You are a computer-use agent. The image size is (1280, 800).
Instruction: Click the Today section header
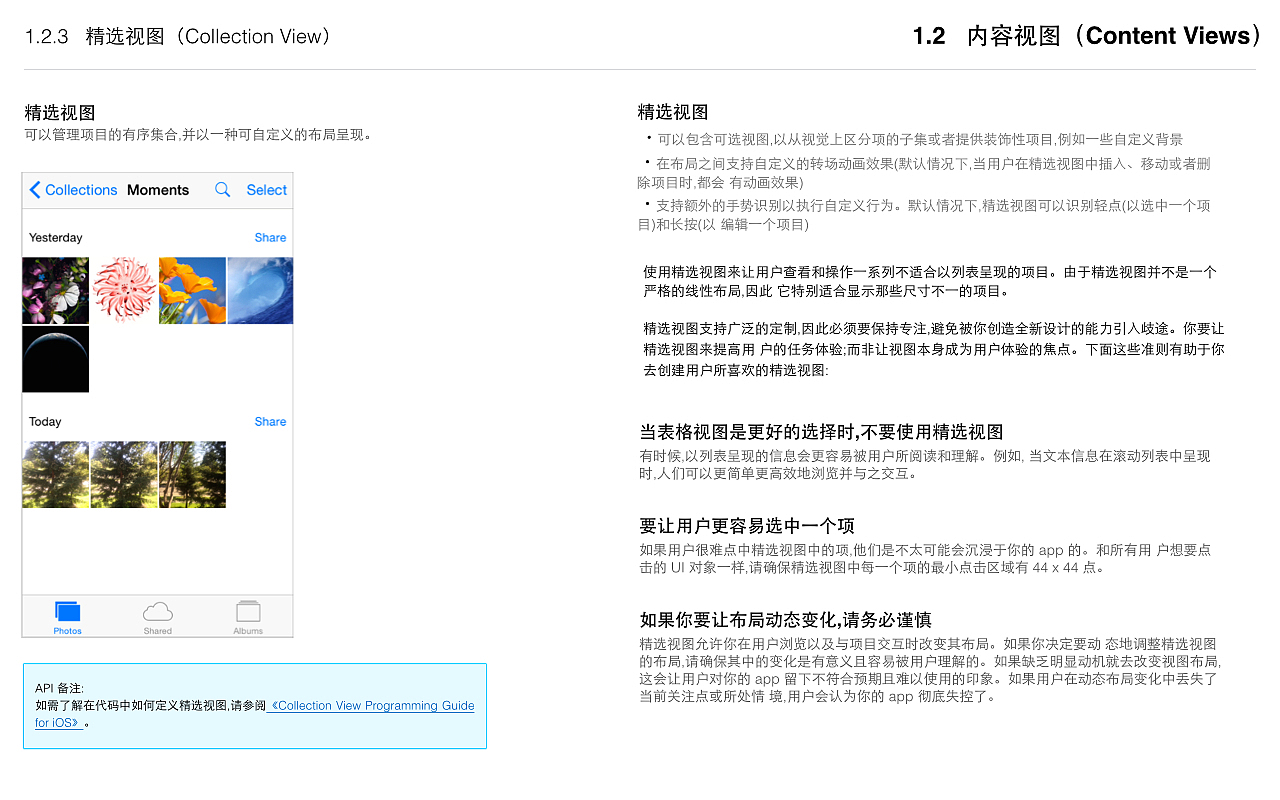pos(45,422)
